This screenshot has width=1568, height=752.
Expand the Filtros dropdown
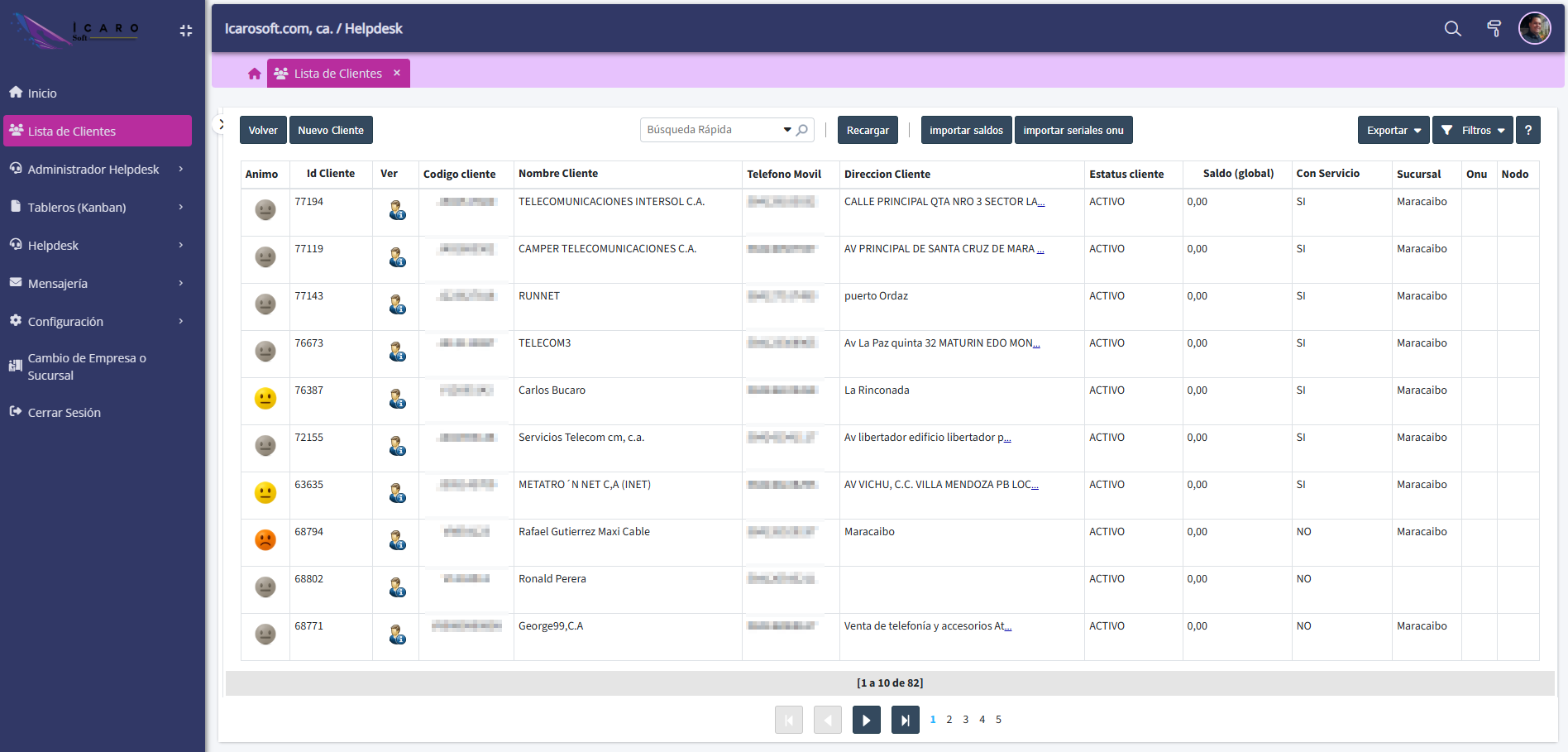pos(1472,131)
